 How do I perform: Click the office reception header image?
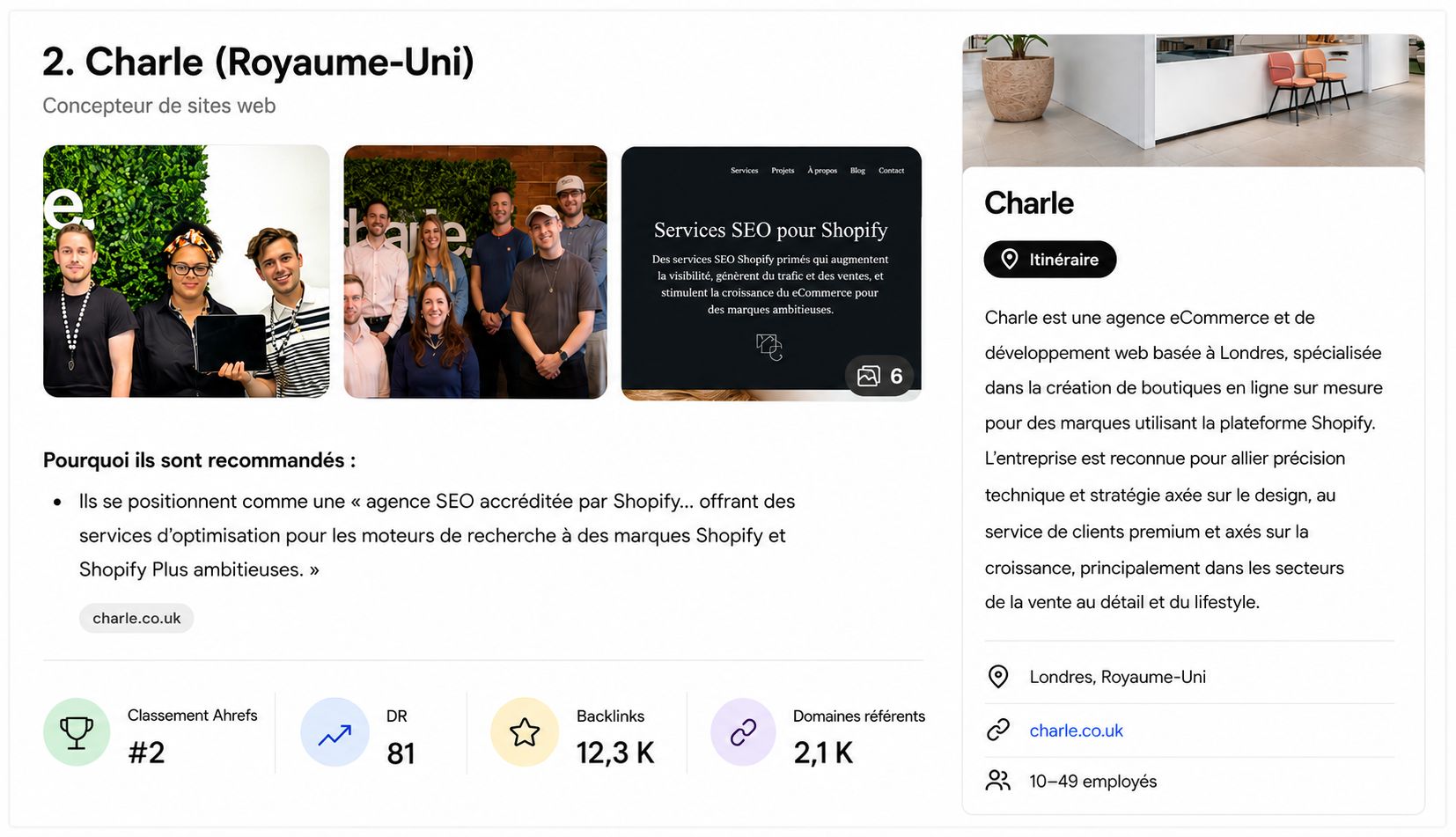pyautogui.click(x=1193, y=100)
